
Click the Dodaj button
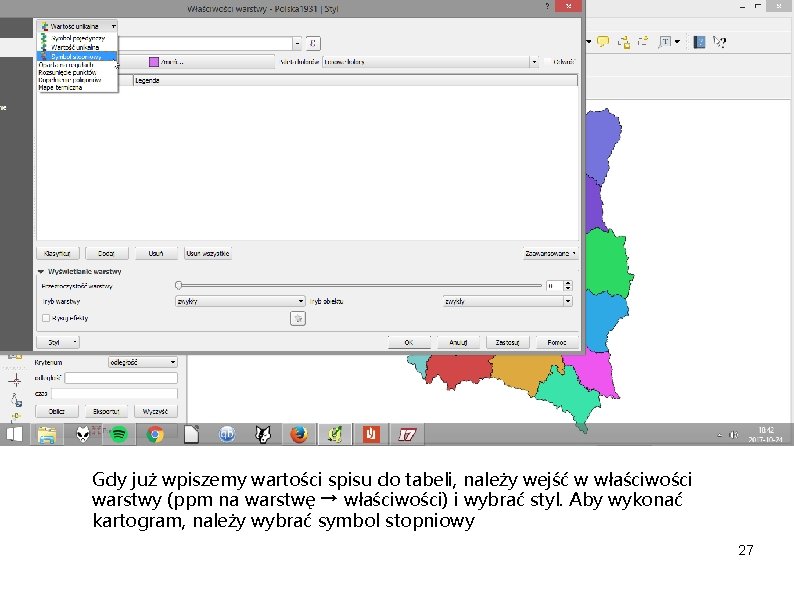click(x=106, y=253)
